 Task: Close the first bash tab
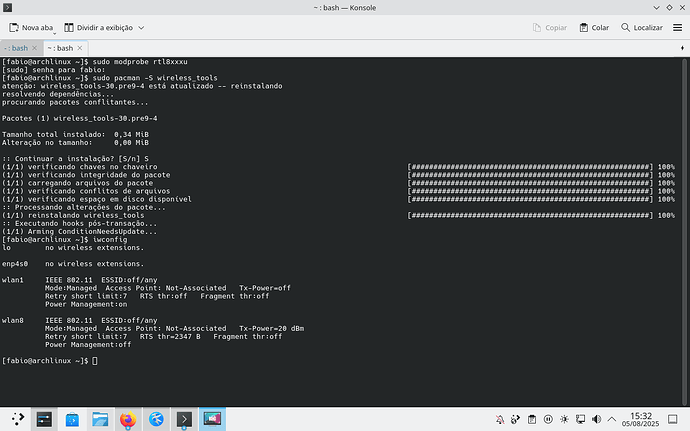pyautogui.click(x=37, y=47)
